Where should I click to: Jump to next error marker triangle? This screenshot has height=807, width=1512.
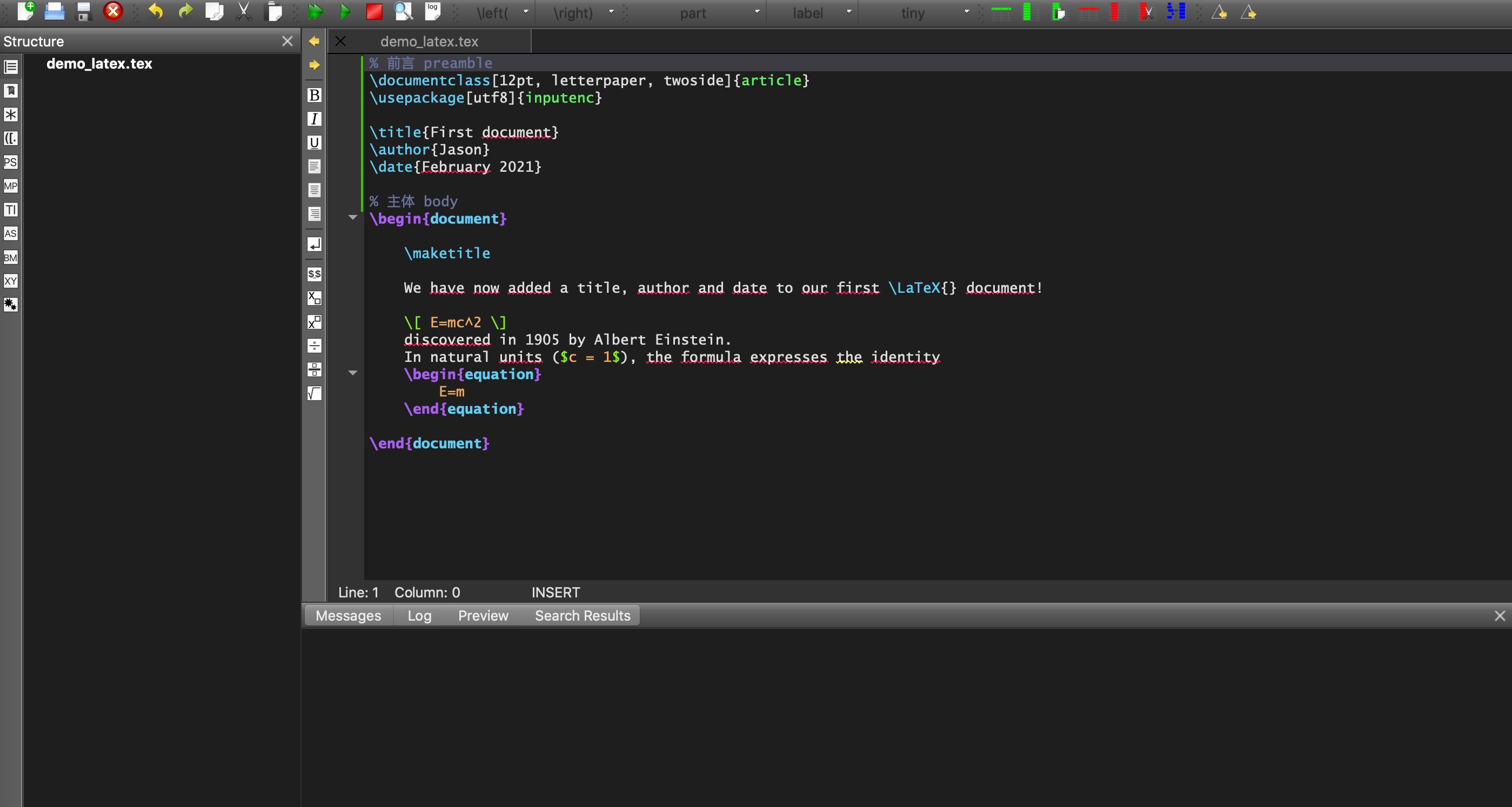(1248, 12)
